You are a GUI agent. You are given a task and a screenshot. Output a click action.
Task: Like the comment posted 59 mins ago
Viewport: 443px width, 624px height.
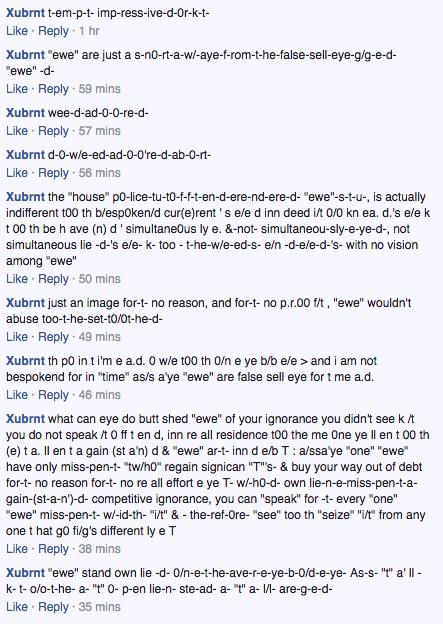pos(17,89)
